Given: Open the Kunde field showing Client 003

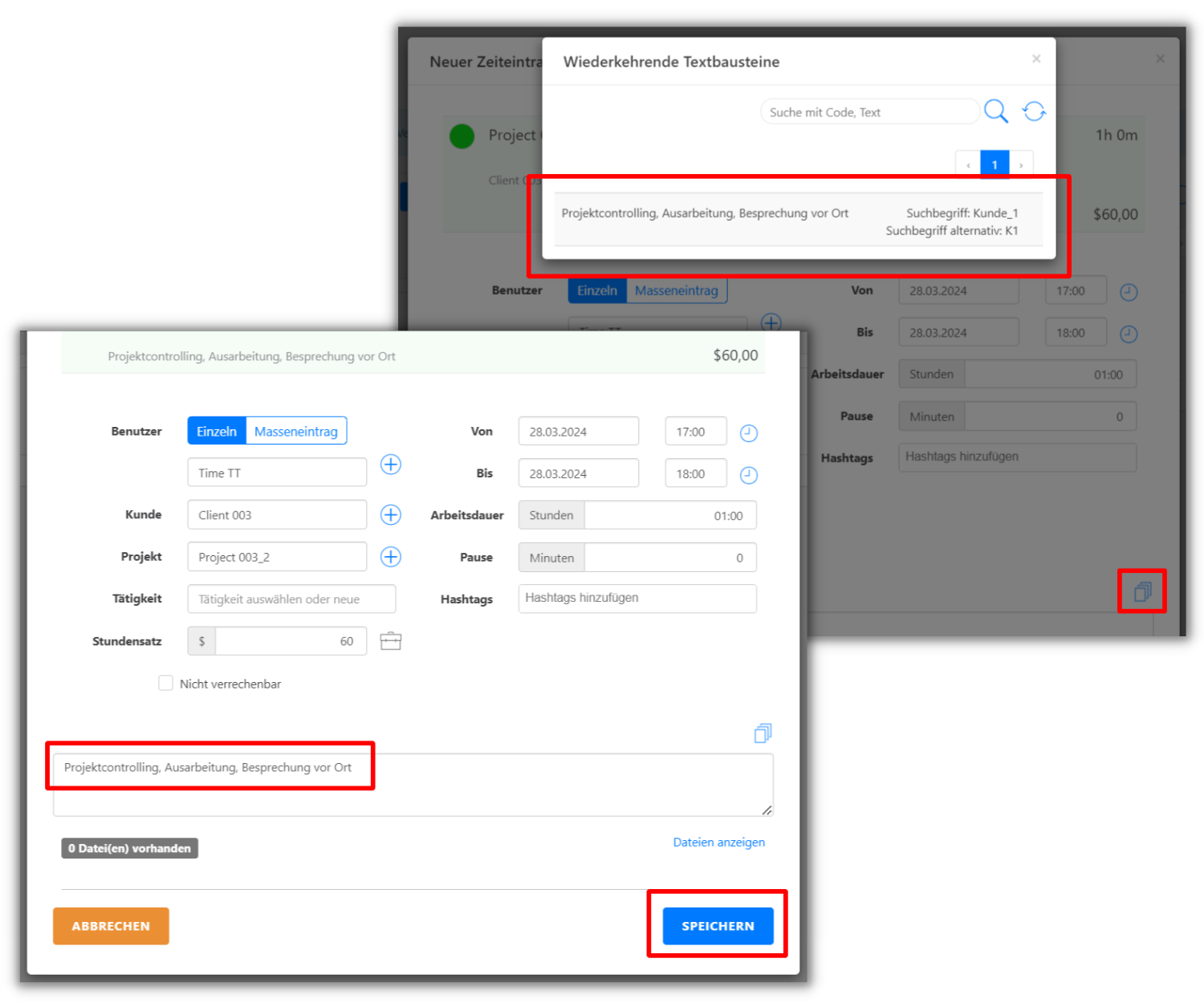Looking at the screenshot, I should pyautogui.click(x=277, y=515).
